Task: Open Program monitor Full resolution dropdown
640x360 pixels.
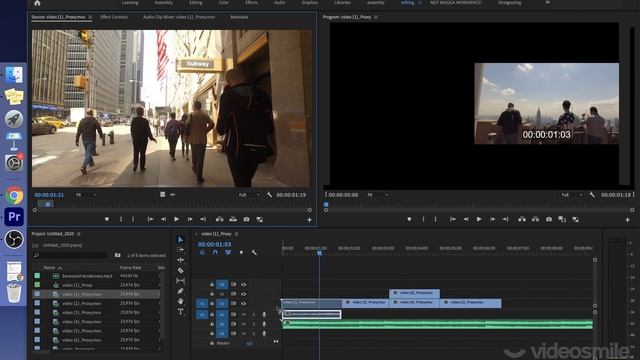Action: click(571, 195)
